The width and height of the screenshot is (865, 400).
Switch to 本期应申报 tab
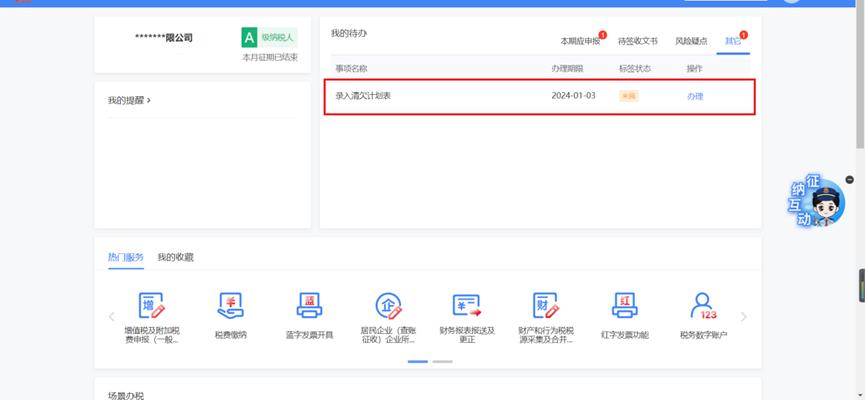click(580, 41)
